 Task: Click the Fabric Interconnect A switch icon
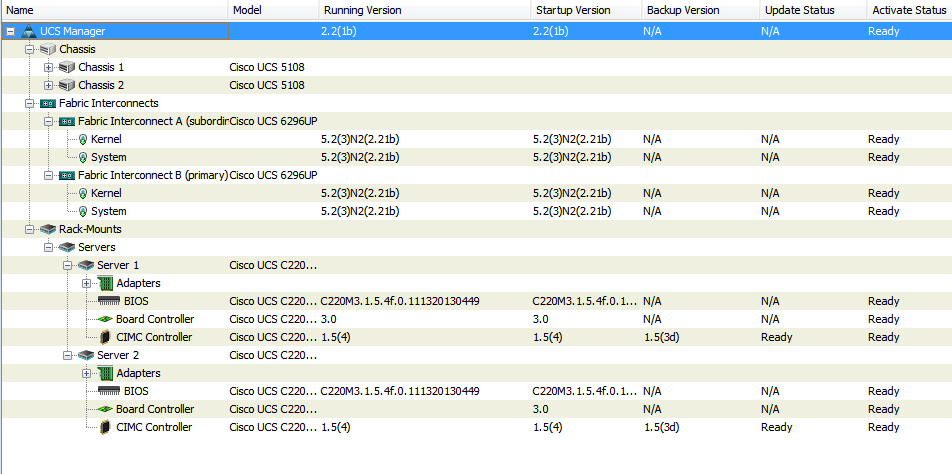point(67,121)
